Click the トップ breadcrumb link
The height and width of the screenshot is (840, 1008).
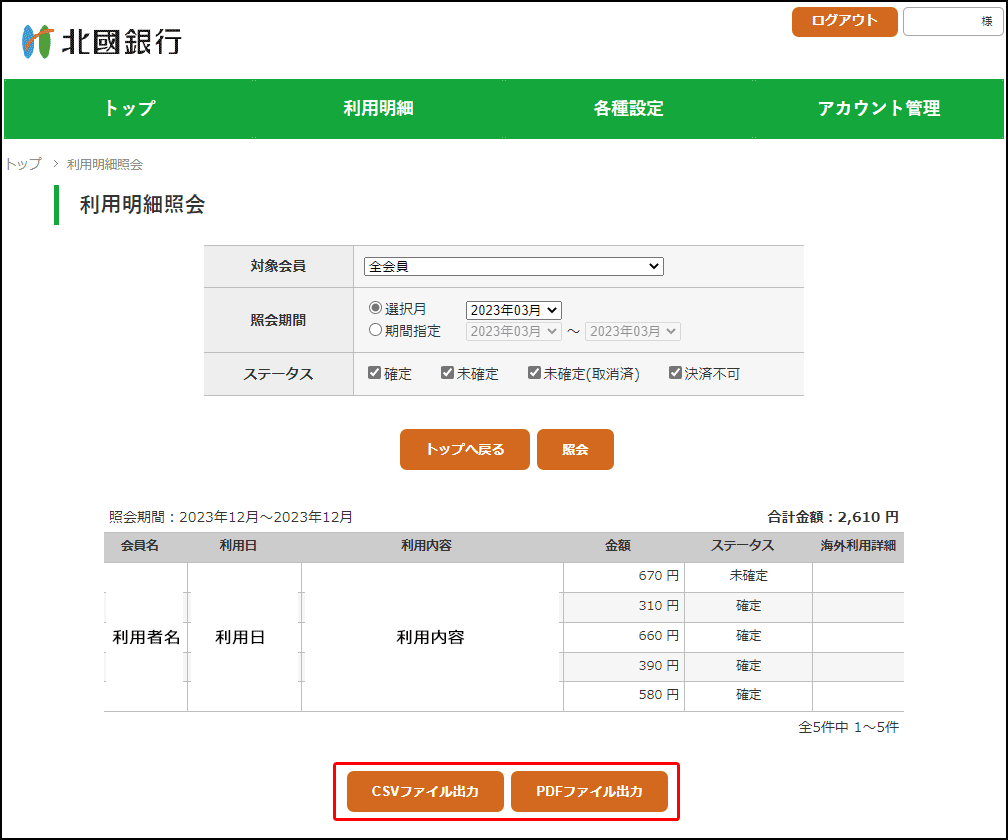(24, 164)
